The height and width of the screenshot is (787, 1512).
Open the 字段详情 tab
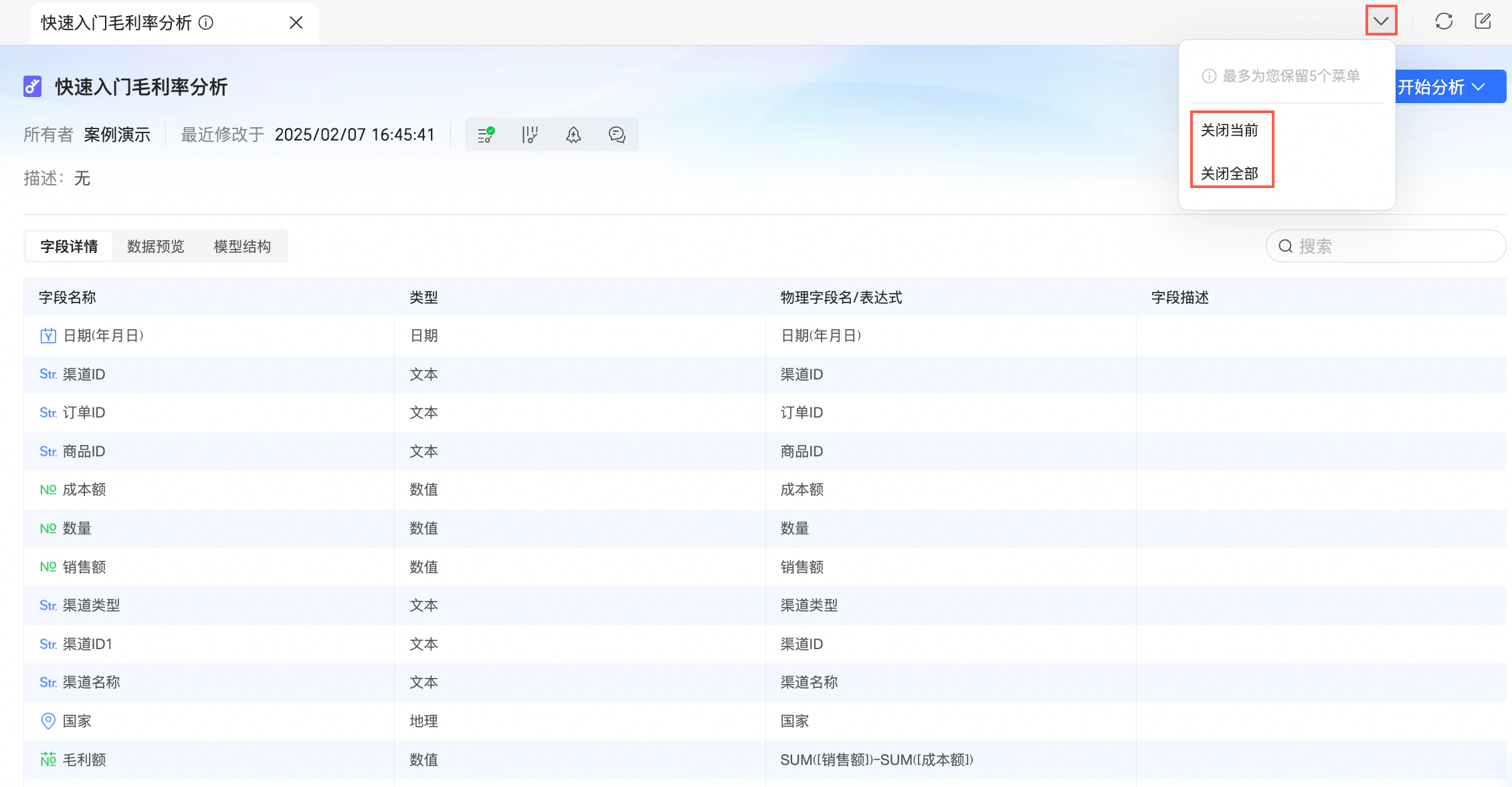coord(69,246)
